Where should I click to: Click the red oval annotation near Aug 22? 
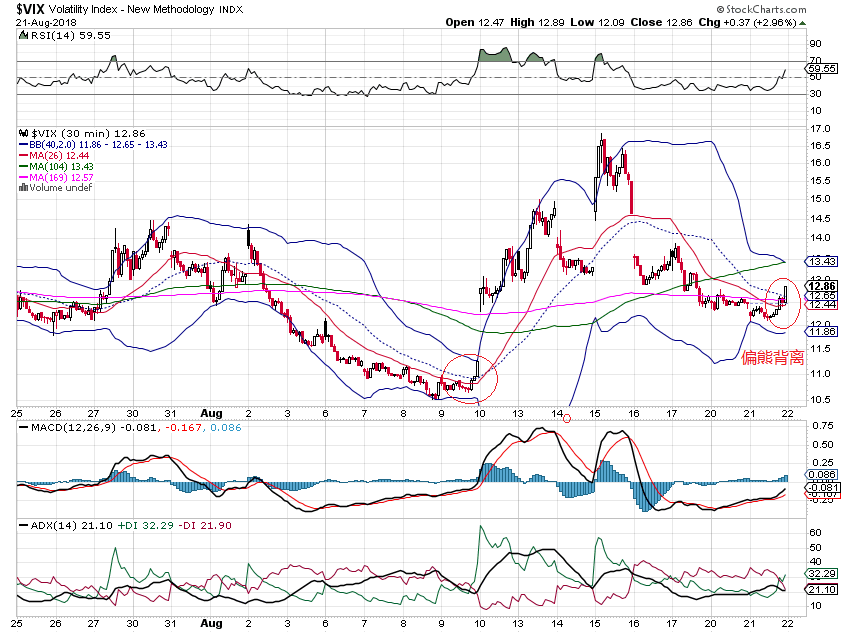click(783, 304)
